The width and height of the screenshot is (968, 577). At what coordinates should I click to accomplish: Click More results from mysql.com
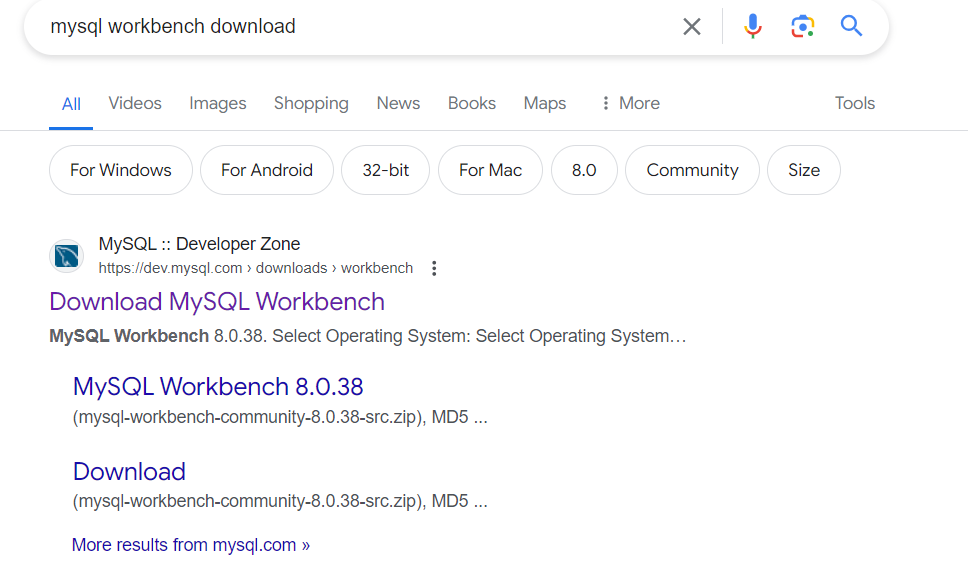point(191,545)
